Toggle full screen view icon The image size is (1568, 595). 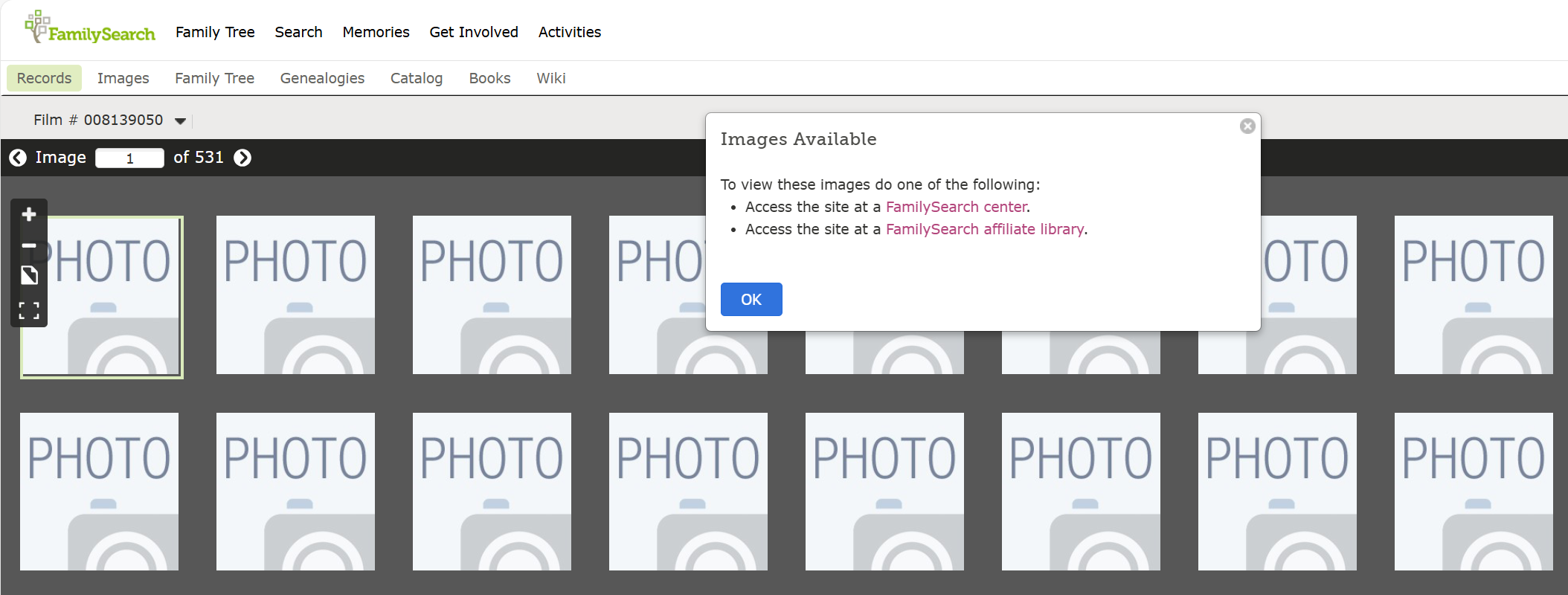(x=29, y=310)
